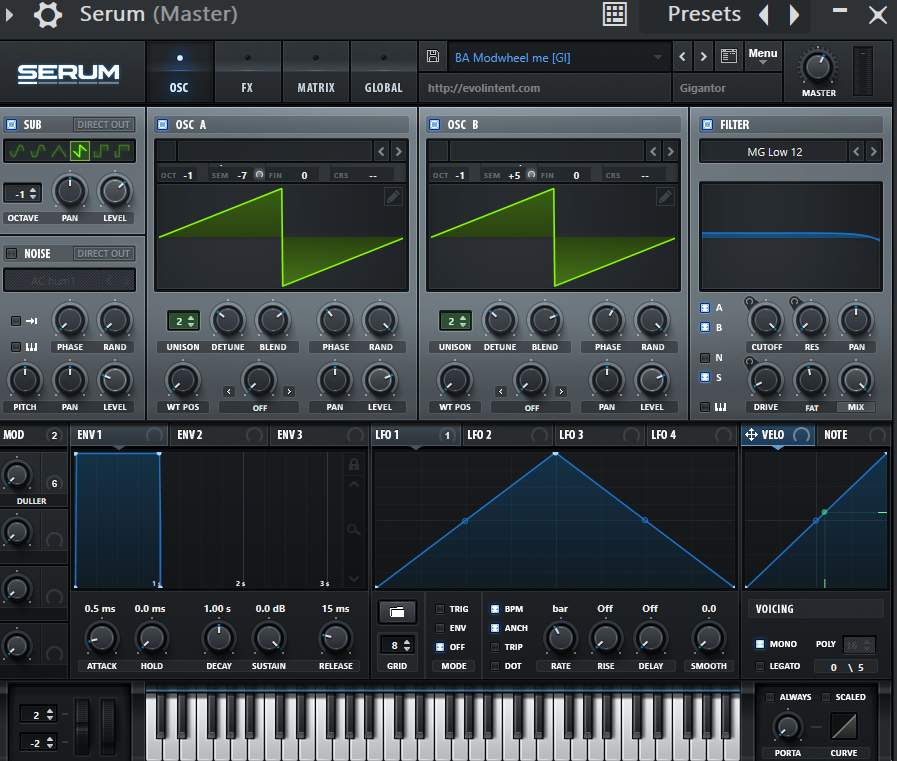Enable filter routing for noise N
This screenshot has width=897, height=761.
[705, 358]
